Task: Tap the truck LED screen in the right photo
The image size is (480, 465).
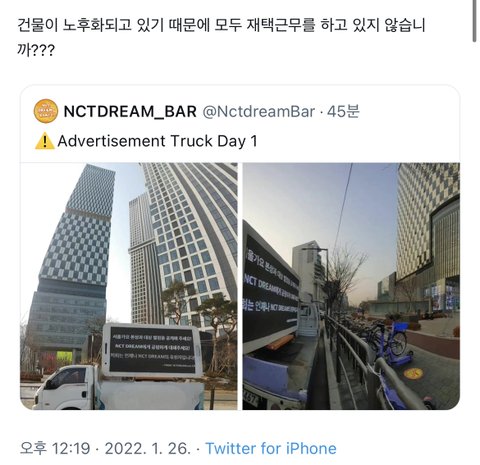Action: (x=270, y=292)
